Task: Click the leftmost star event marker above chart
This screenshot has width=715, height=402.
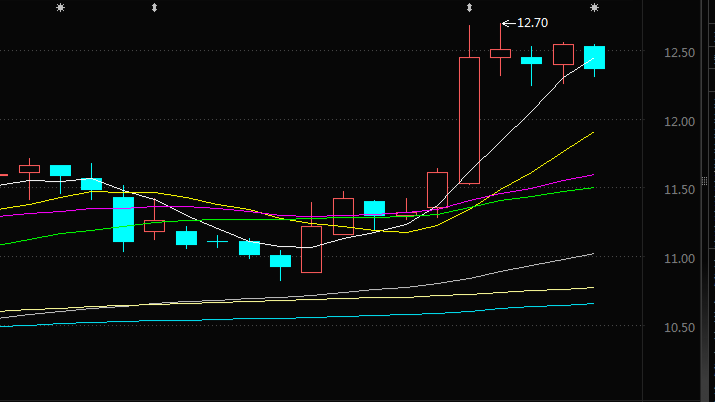Action: [x=60, y=8]
